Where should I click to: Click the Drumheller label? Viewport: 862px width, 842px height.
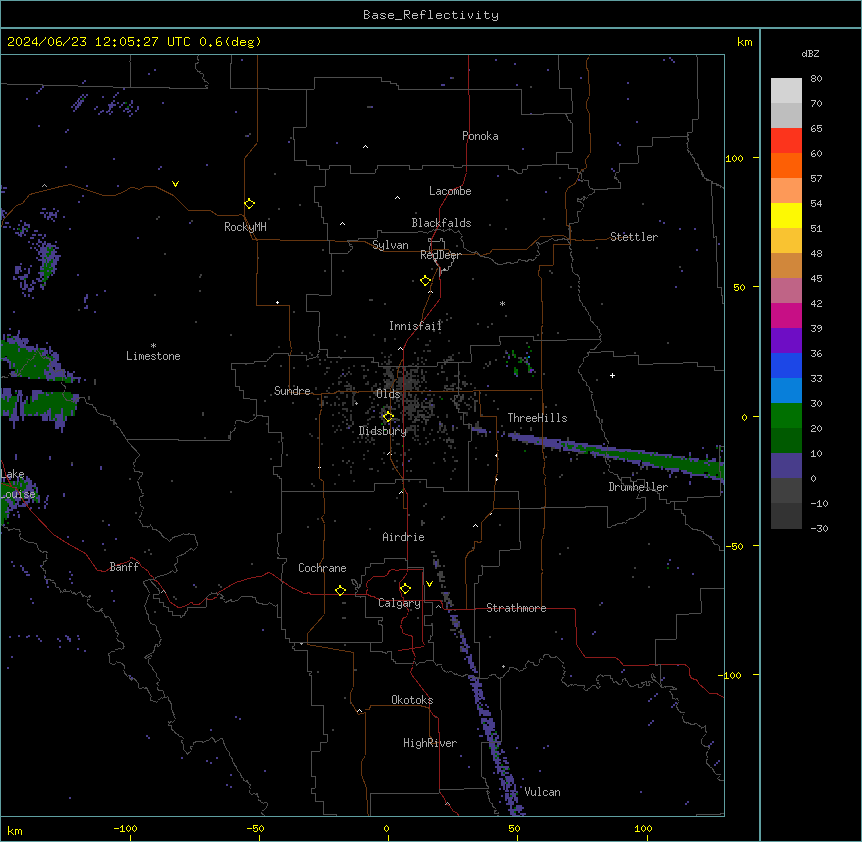coord(638,487)
